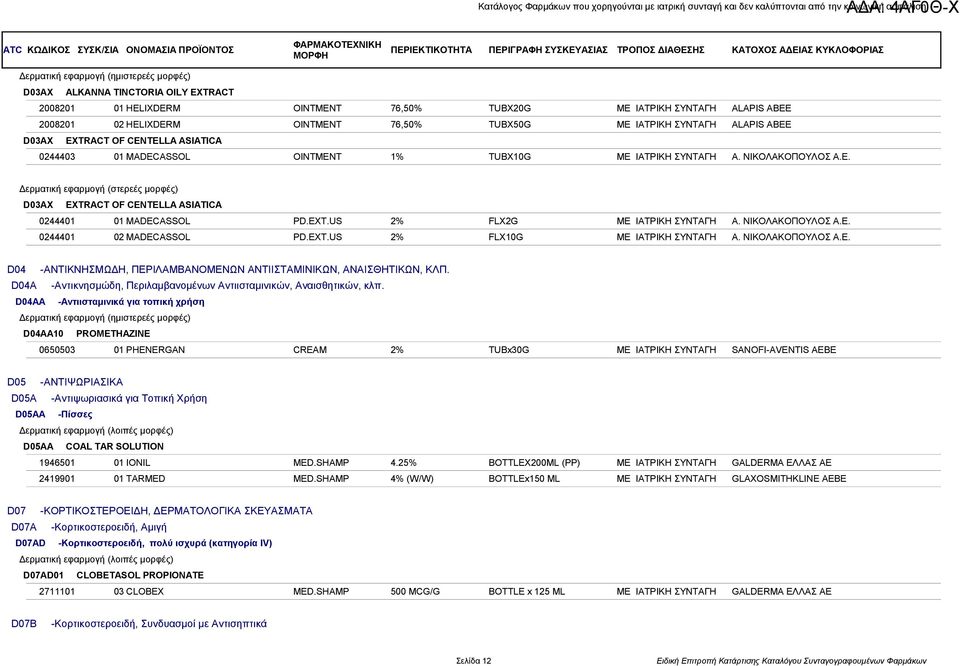Select FLX2G packaging cell
Screen dimensions: 960x666
click(x=503, y=221)
